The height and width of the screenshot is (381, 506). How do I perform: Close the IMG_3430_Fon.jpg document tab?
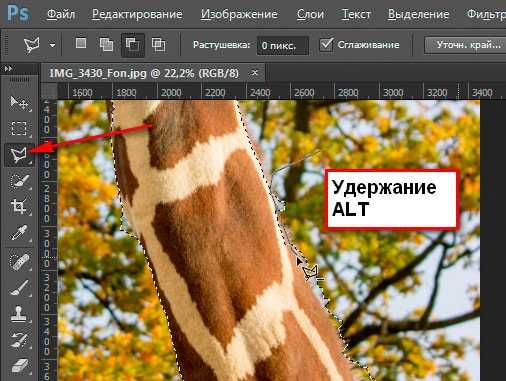coord(255,72)
